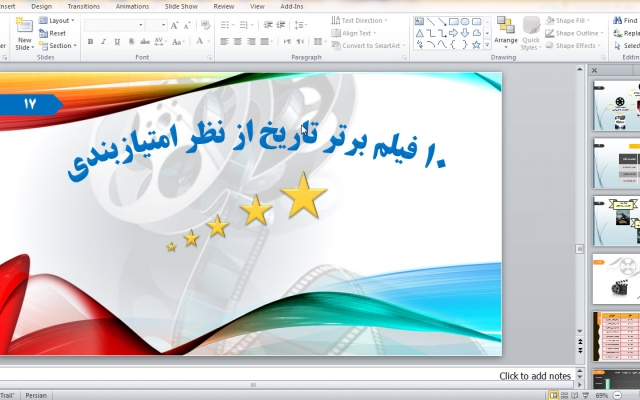Click the Reset slide button
The image size is (640, 400).
click(x=52, y=33)
